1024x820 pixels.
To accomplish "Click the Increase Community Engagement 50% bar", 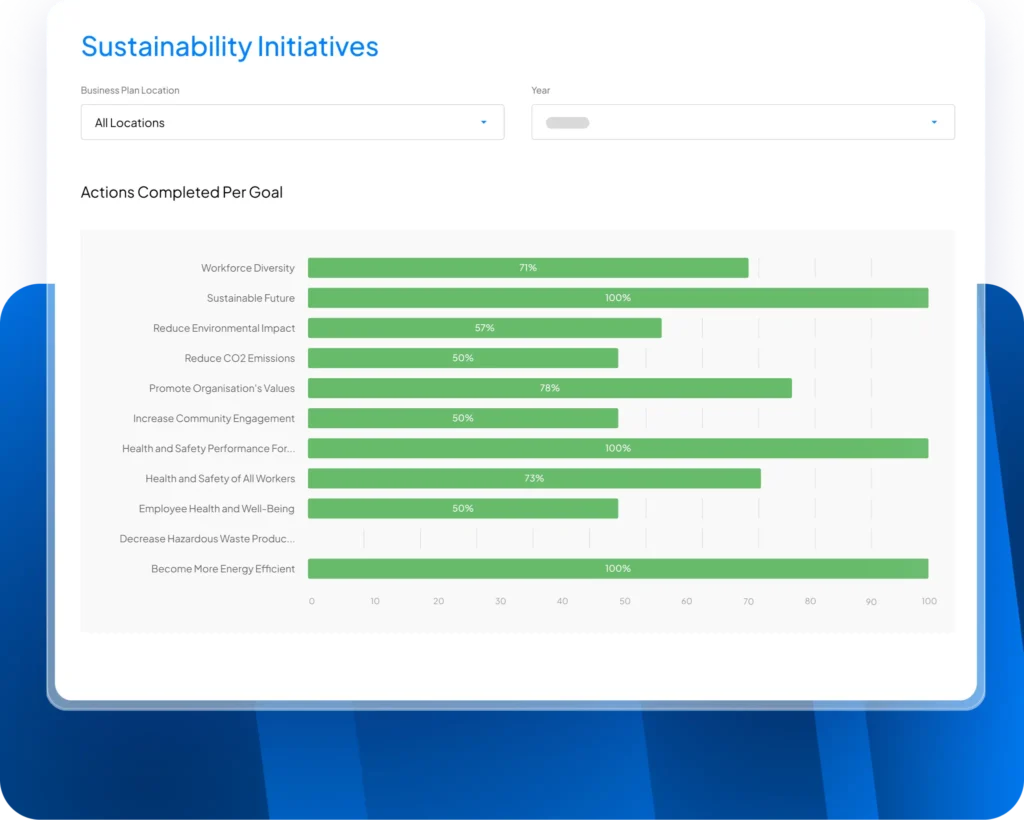I will pyautogui.click(x=462, y=418).
